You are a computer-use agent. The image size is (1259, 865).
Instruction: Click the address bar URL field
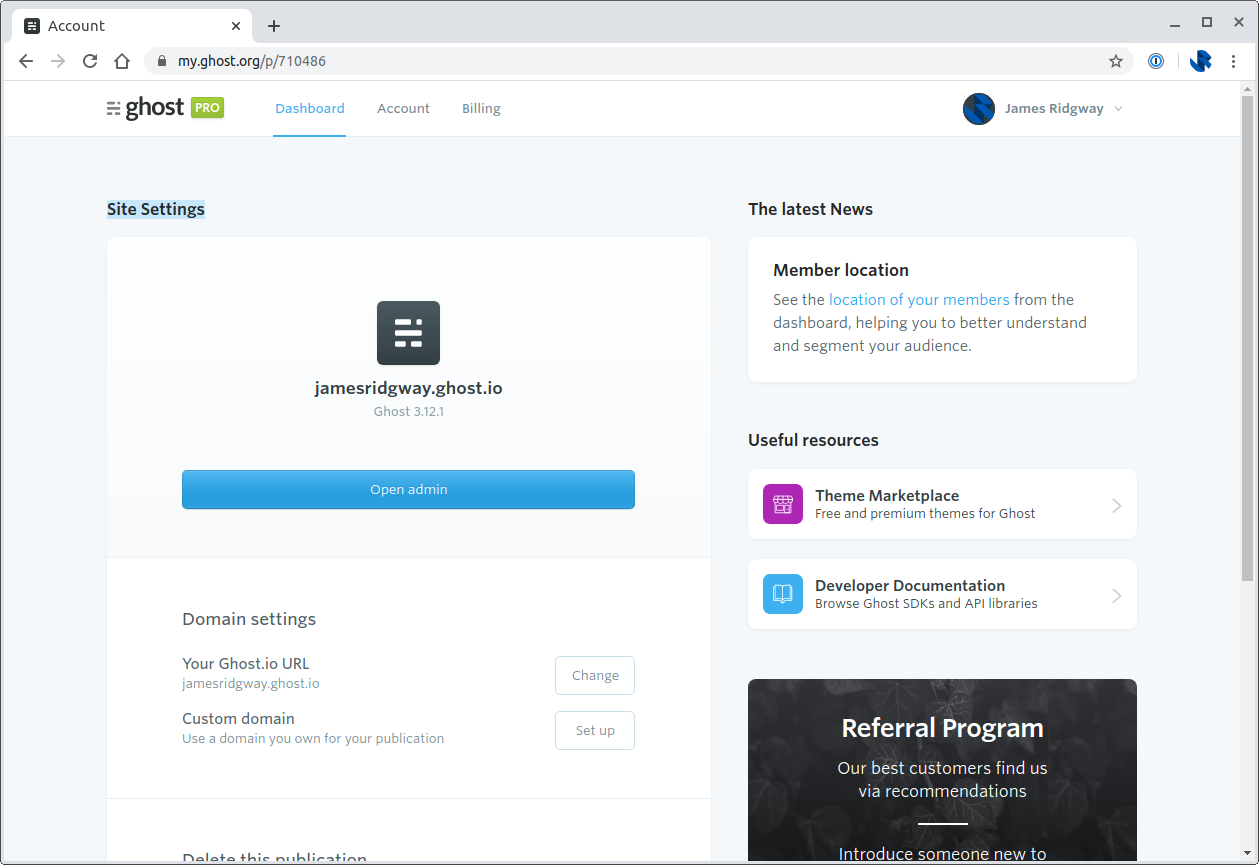click(640, 61)
